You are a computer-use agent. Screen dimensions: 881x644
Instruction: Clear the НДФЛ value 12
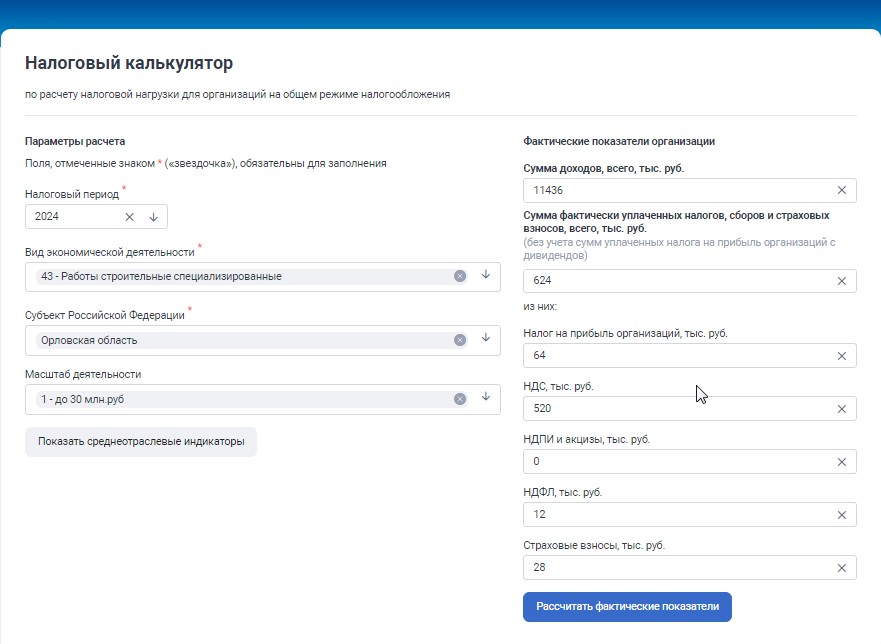coord(841,515)
